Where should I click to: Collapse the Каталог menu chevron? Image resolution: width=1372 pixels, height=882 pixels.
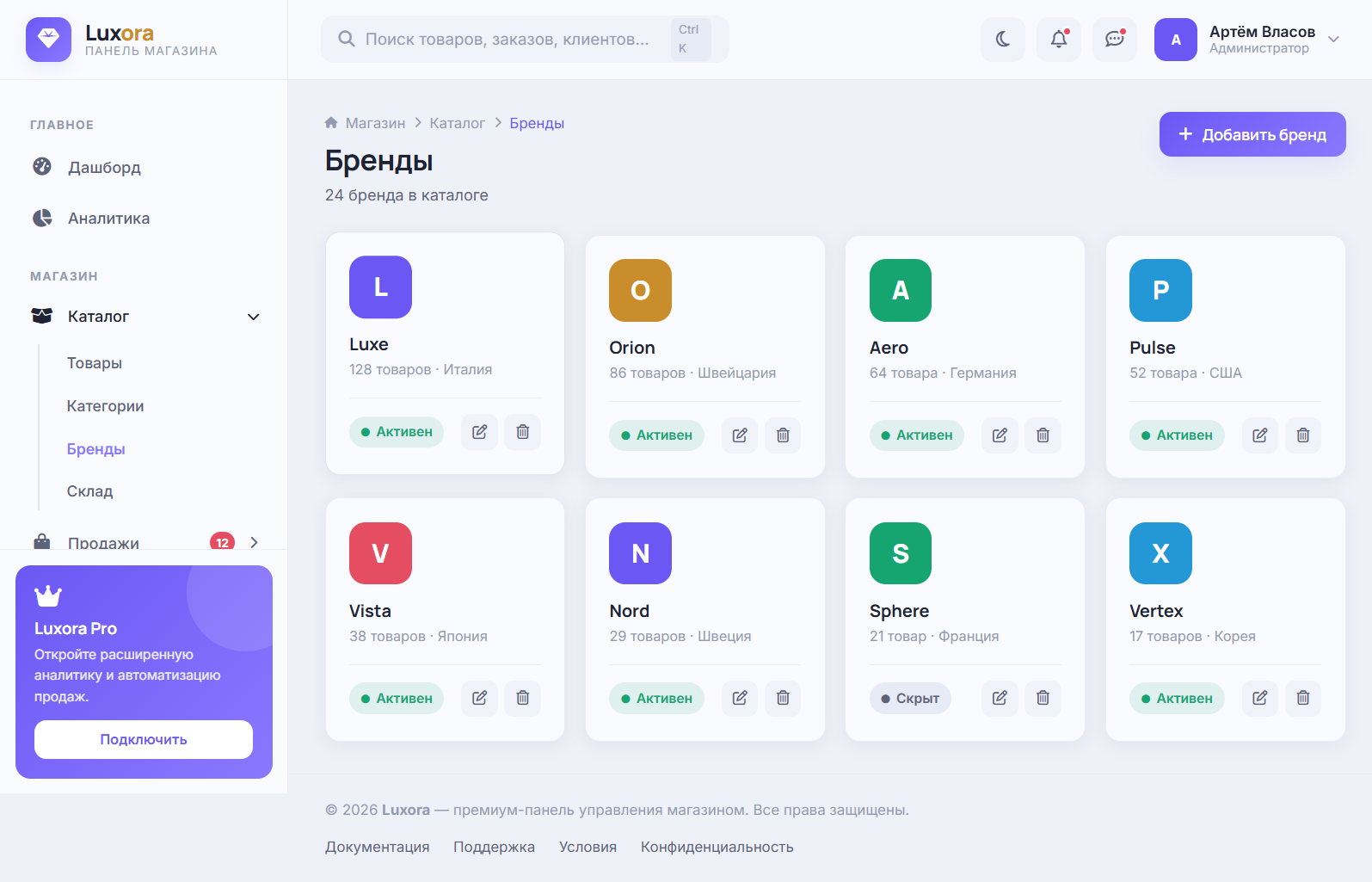tap(254, 317)
